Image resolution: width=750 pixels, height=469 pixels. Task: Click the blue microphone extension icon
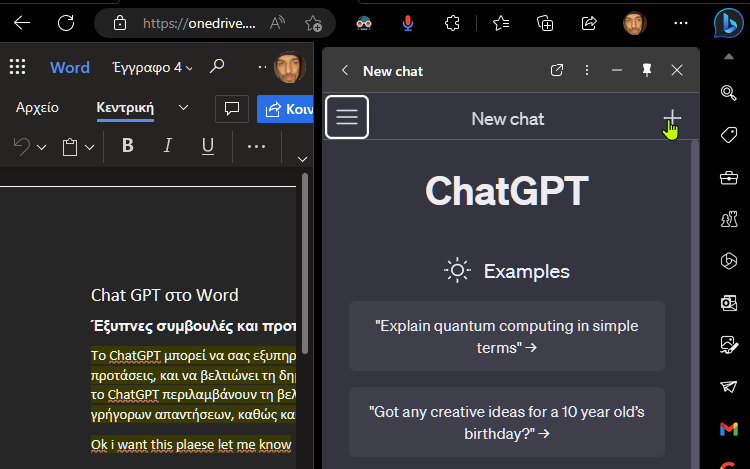(408, 23)
